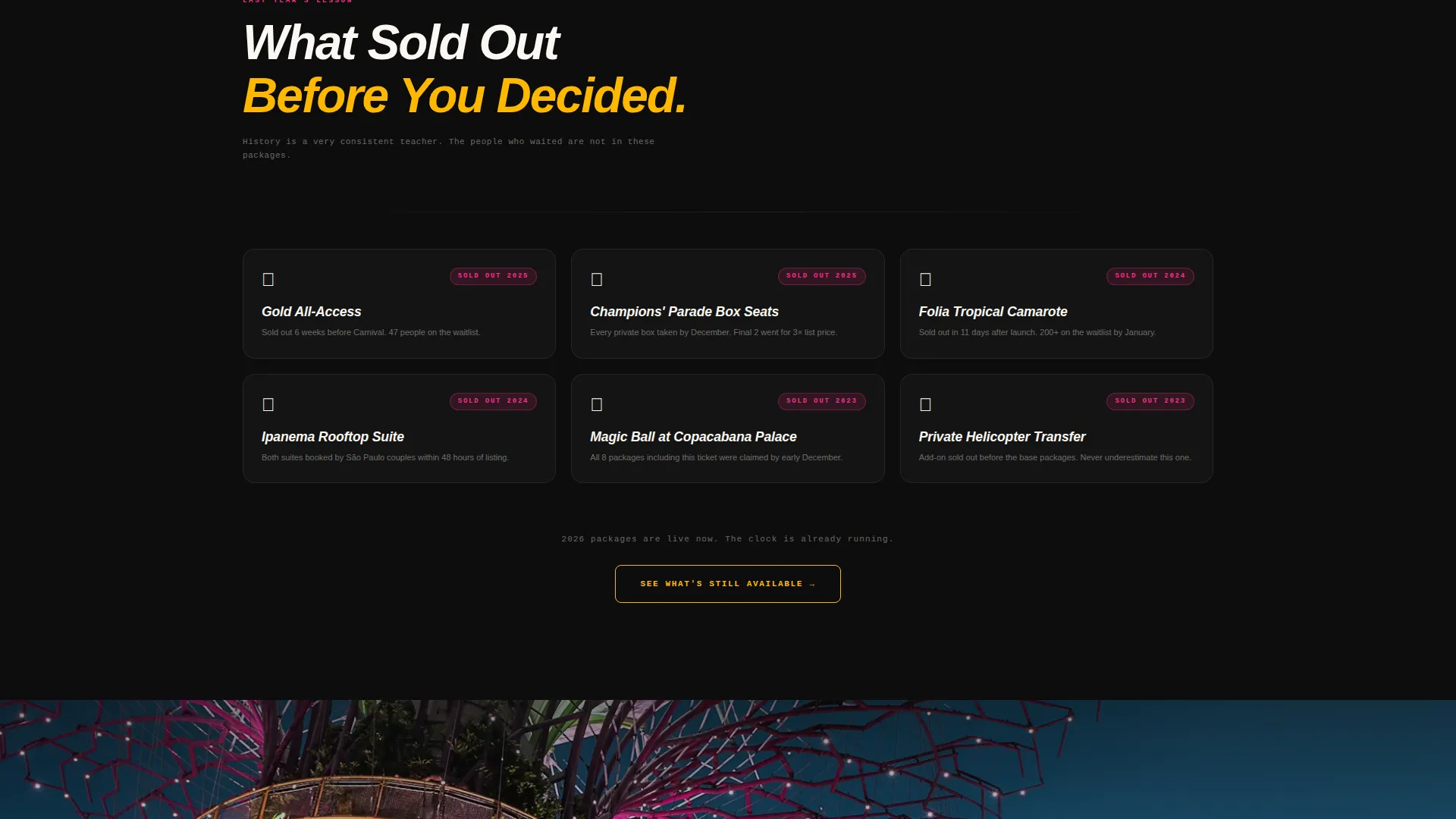Open the Ipanema Rooftop Suite title
The height and width of the screenshot is (819, 1456).
pos(333,437)
